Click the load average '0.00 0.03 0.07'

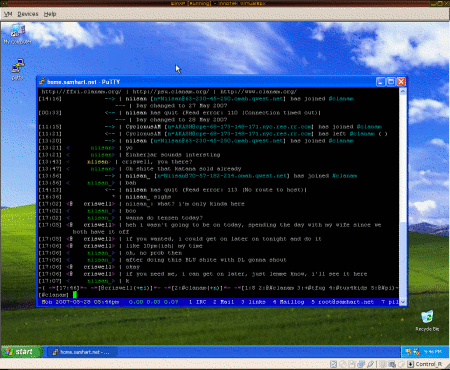[153, 302]
